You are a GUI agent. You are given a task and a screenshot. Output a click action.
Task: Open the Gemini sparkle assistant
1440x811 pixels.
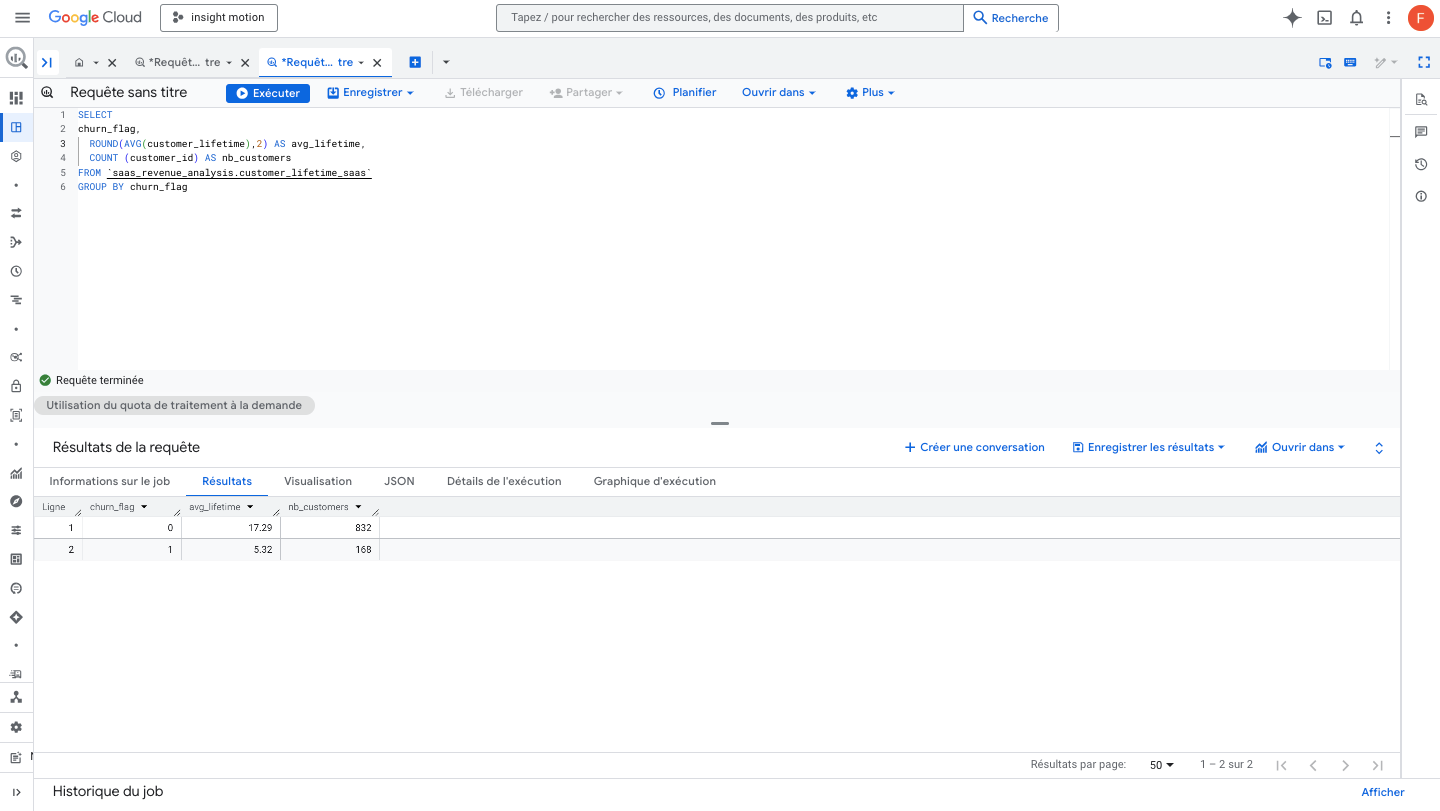[x=1292, y=18]
